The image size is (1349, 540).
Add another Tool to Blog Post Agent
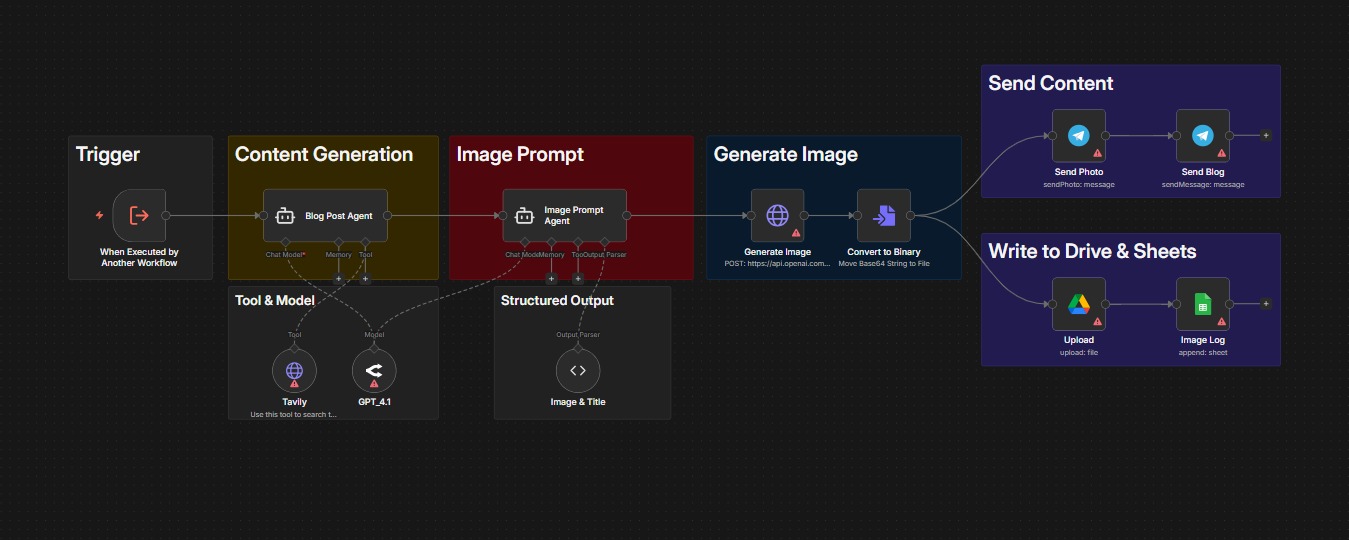click(x=365, y=279)
